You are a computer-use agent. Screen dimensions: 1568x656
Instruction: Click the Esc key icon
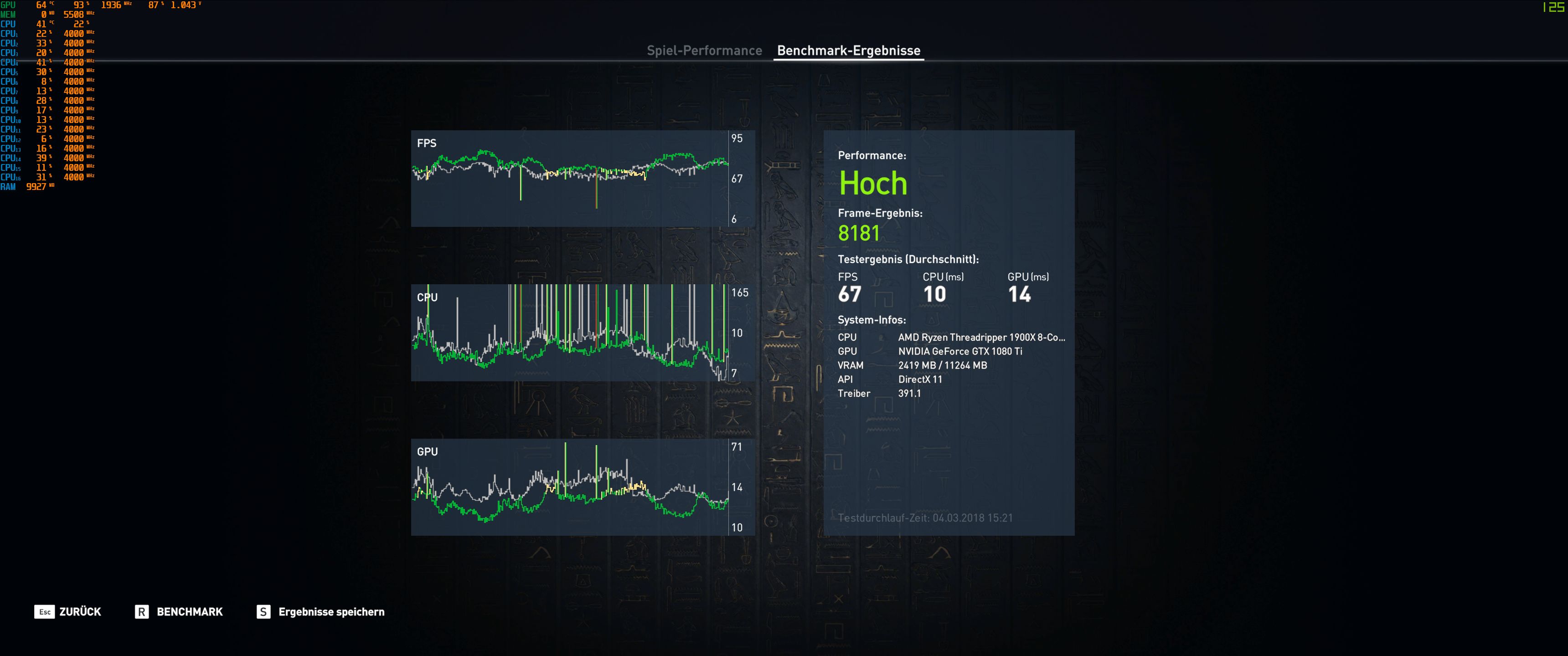click(x=44, y=611)
